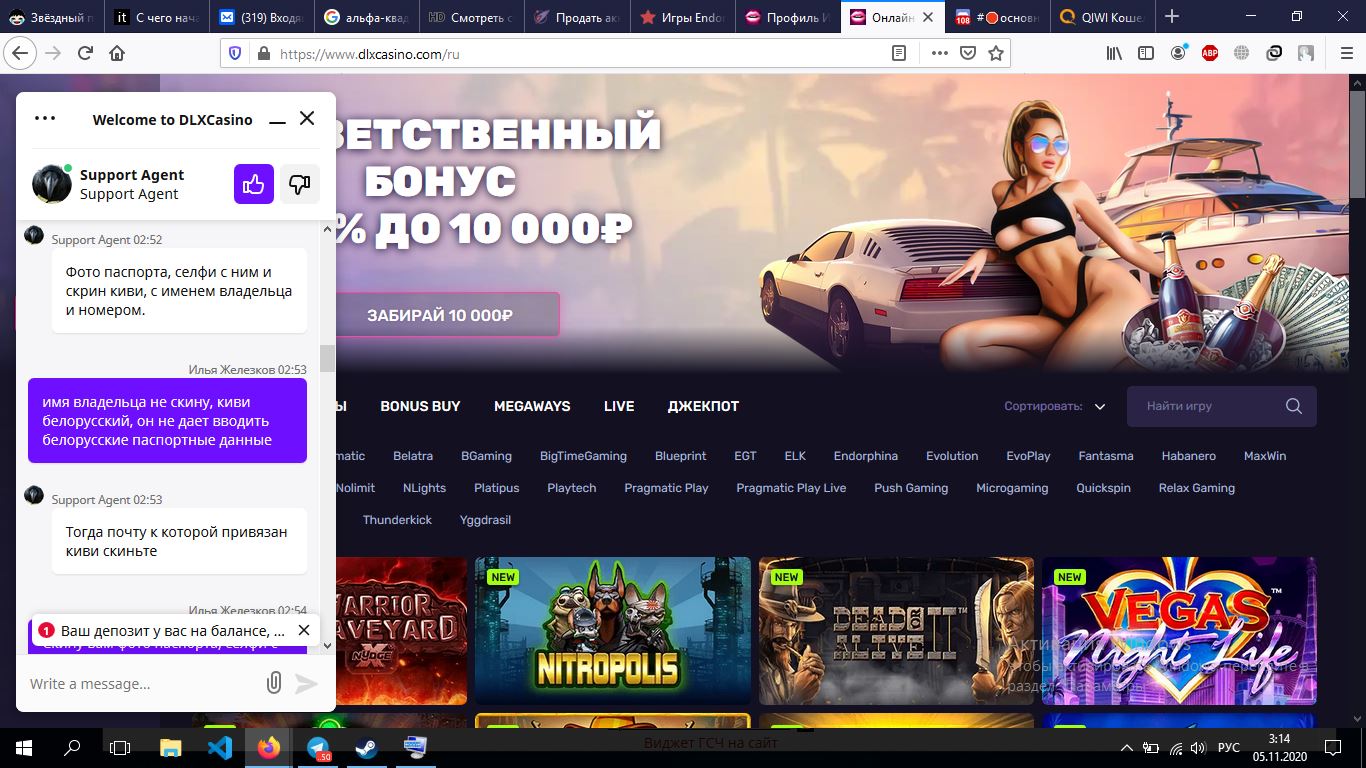Show hidden tray icons chevron
1366x768 pixels.
(1127, 747)
